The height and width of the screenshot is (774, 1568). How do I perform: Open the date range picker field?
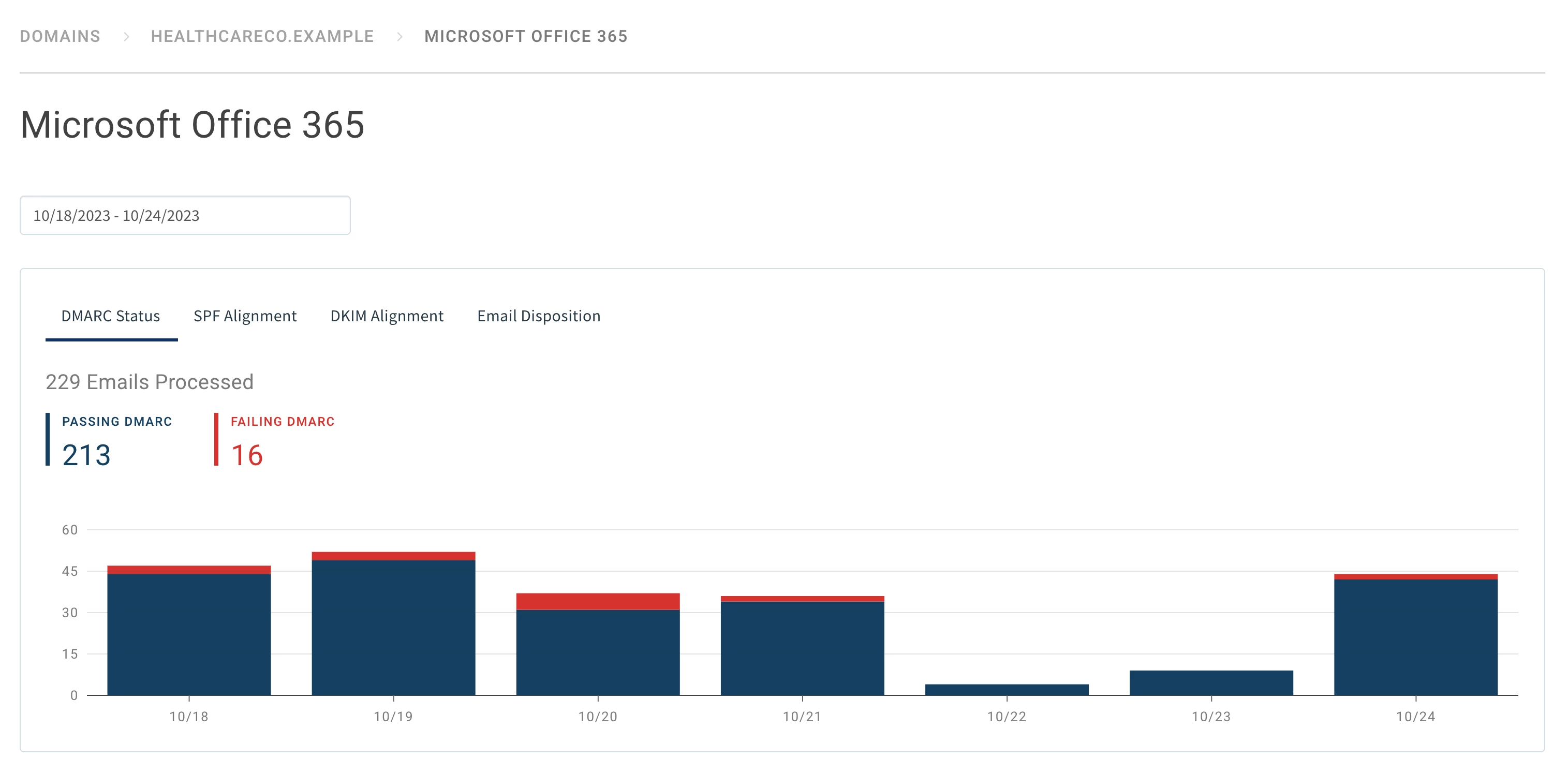click(x=184, y=215)
